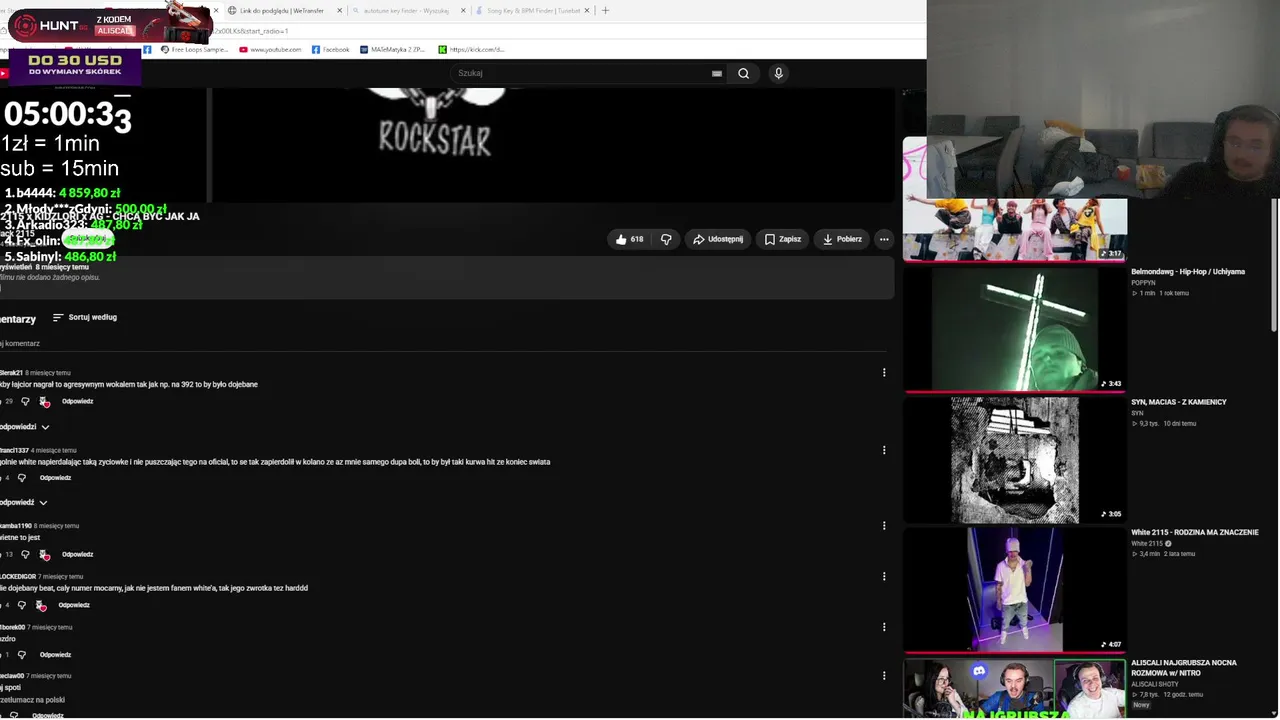
Task: Switch to the autotune key finder tab
Action: (x=408, y=11)
